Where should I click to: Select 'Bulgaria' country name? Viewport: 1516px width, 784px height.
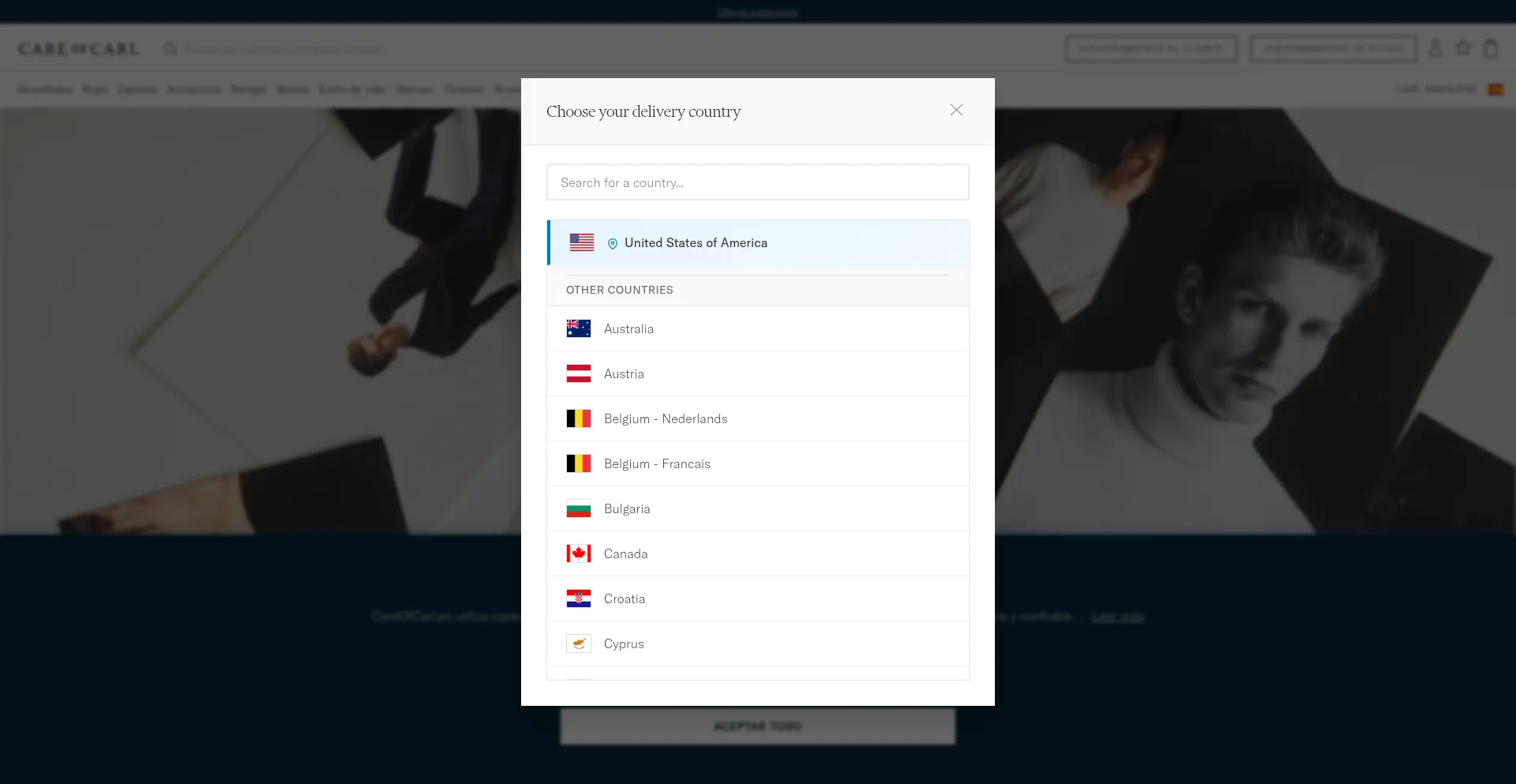[x=627, y=509]
